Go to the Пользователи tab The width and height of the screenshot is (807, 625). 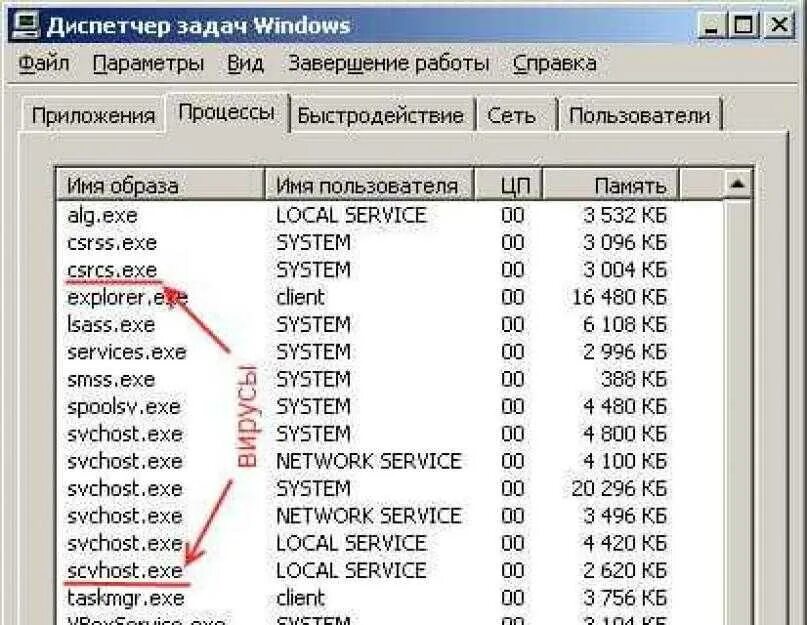640,115
